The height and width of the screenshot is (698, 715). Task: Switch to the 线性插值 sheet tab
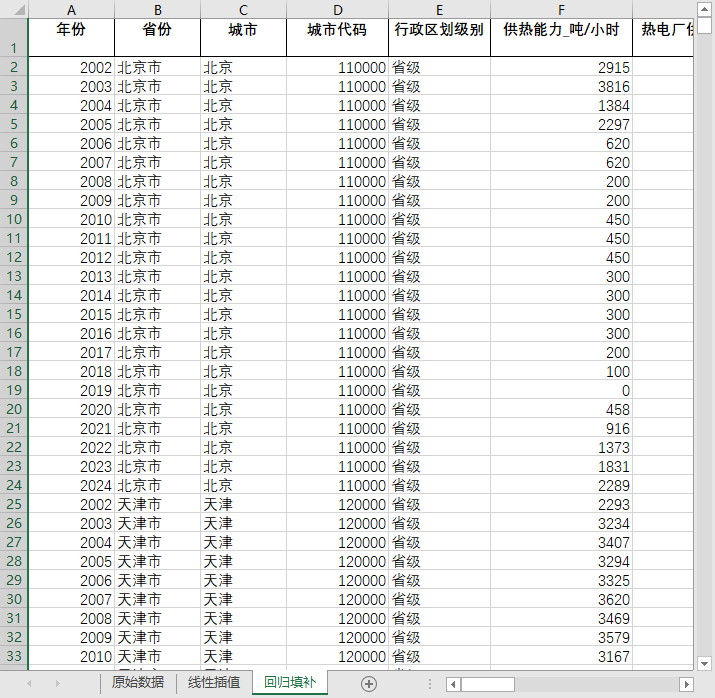point(214,682)
